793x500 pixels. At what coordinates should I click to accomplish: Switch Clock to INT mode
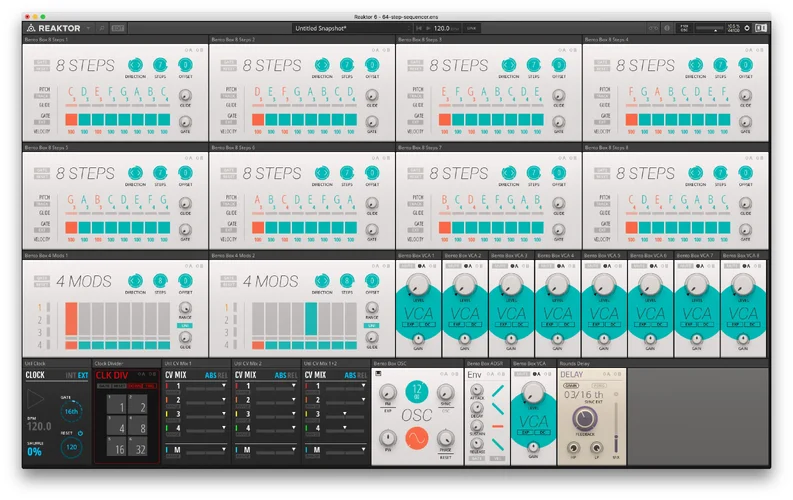(70, 375)
